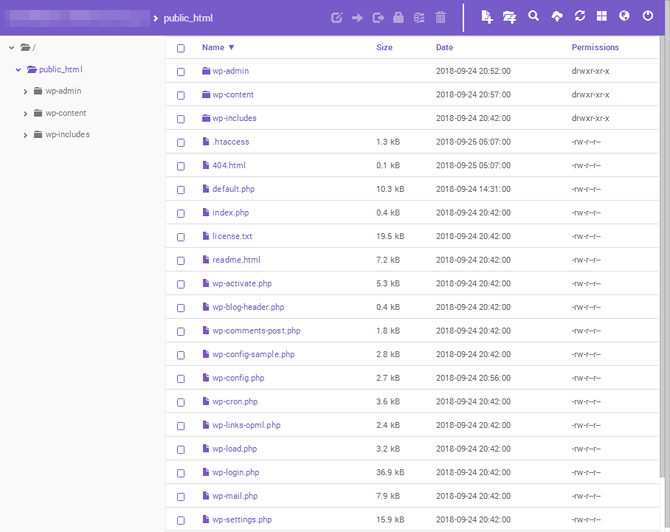Screen dimensions: 670x532
Task: Click the file icon next to wp-config.php
Action: tap(206, 378)
